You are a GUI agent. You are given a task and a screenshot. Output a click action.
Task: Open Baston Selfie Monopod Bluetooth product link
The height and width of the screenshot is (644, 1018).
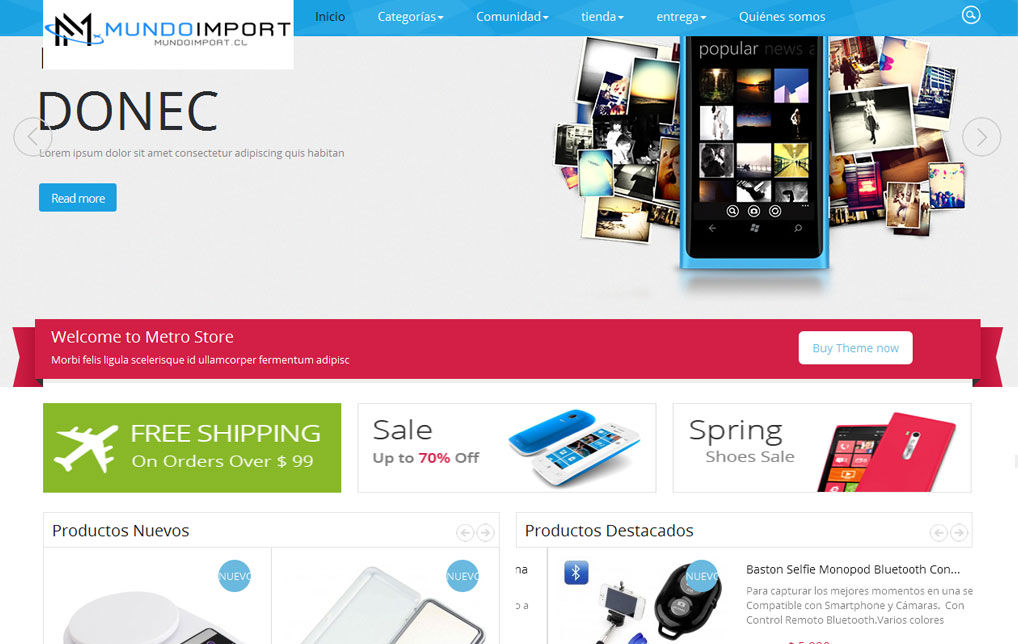tap(852, 569)
